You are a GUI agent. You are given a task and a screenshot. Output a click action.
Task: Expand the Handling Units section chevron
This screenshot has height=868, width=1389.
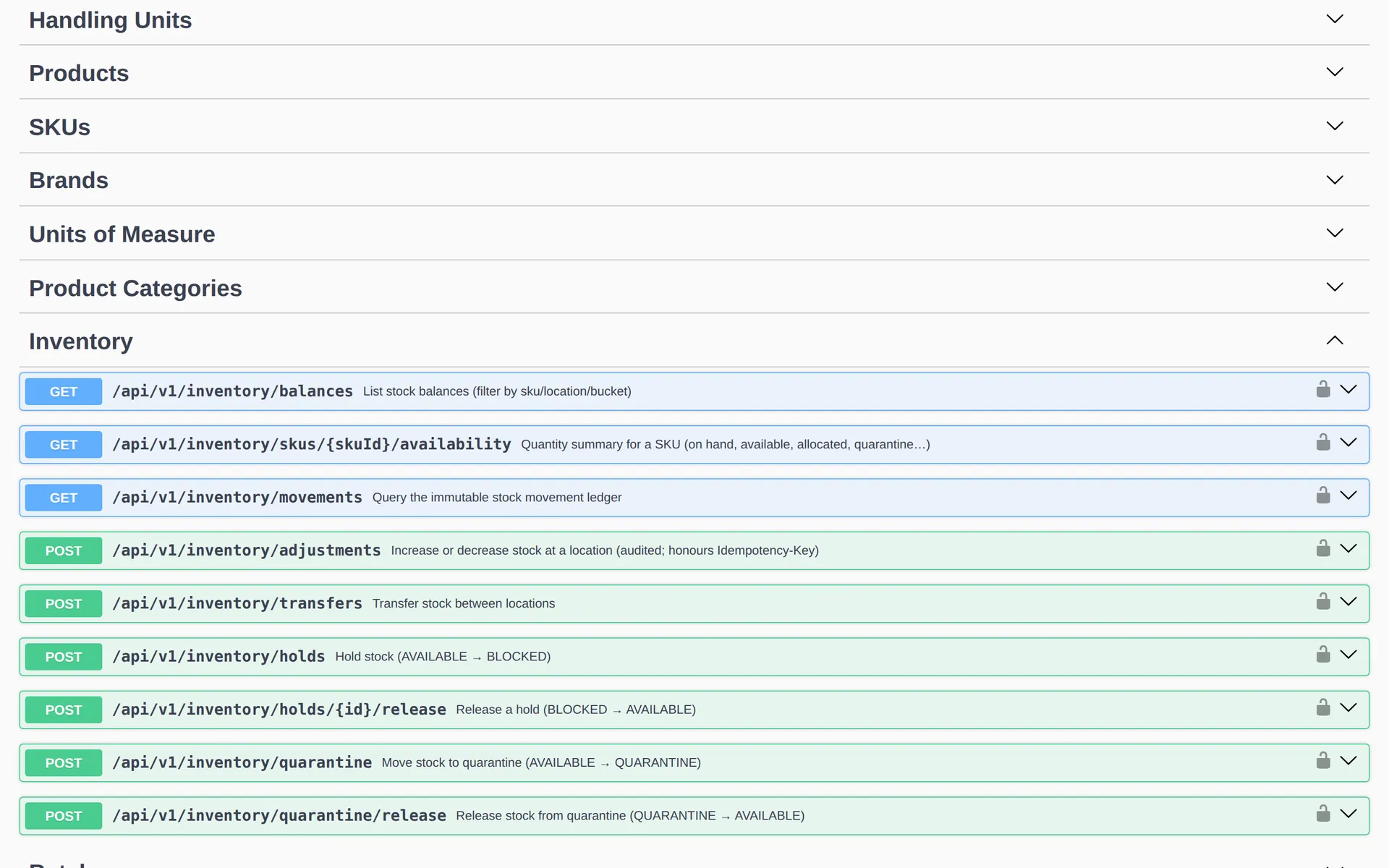click(x=1335, y=19)
